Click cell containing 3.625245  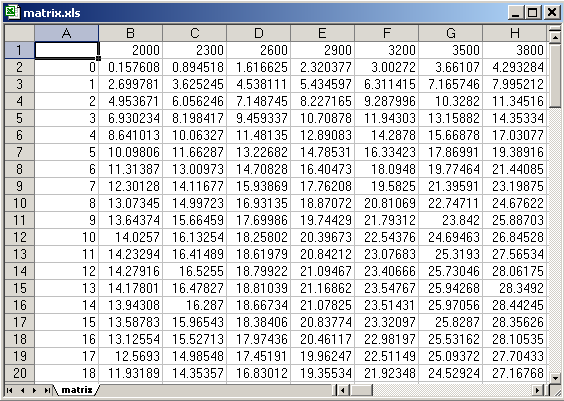coord(195,84)
